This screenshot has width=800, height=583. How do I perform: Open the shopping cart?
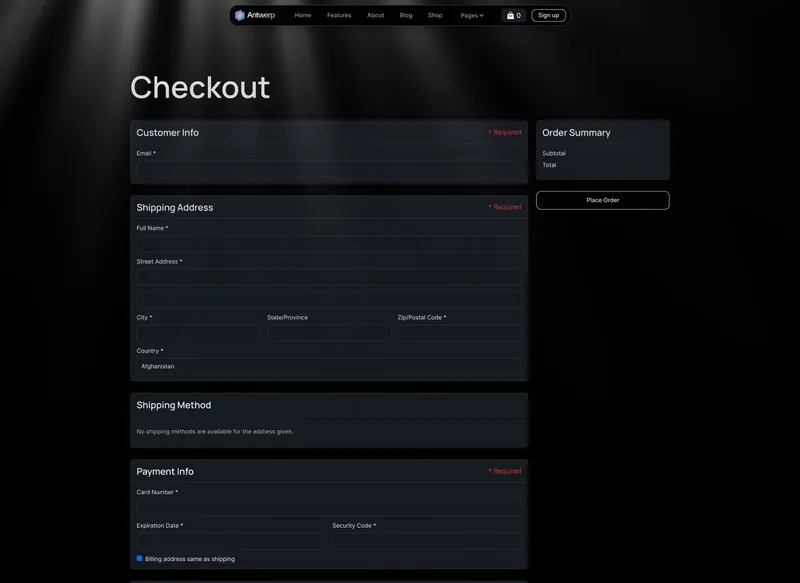point(512,15)
